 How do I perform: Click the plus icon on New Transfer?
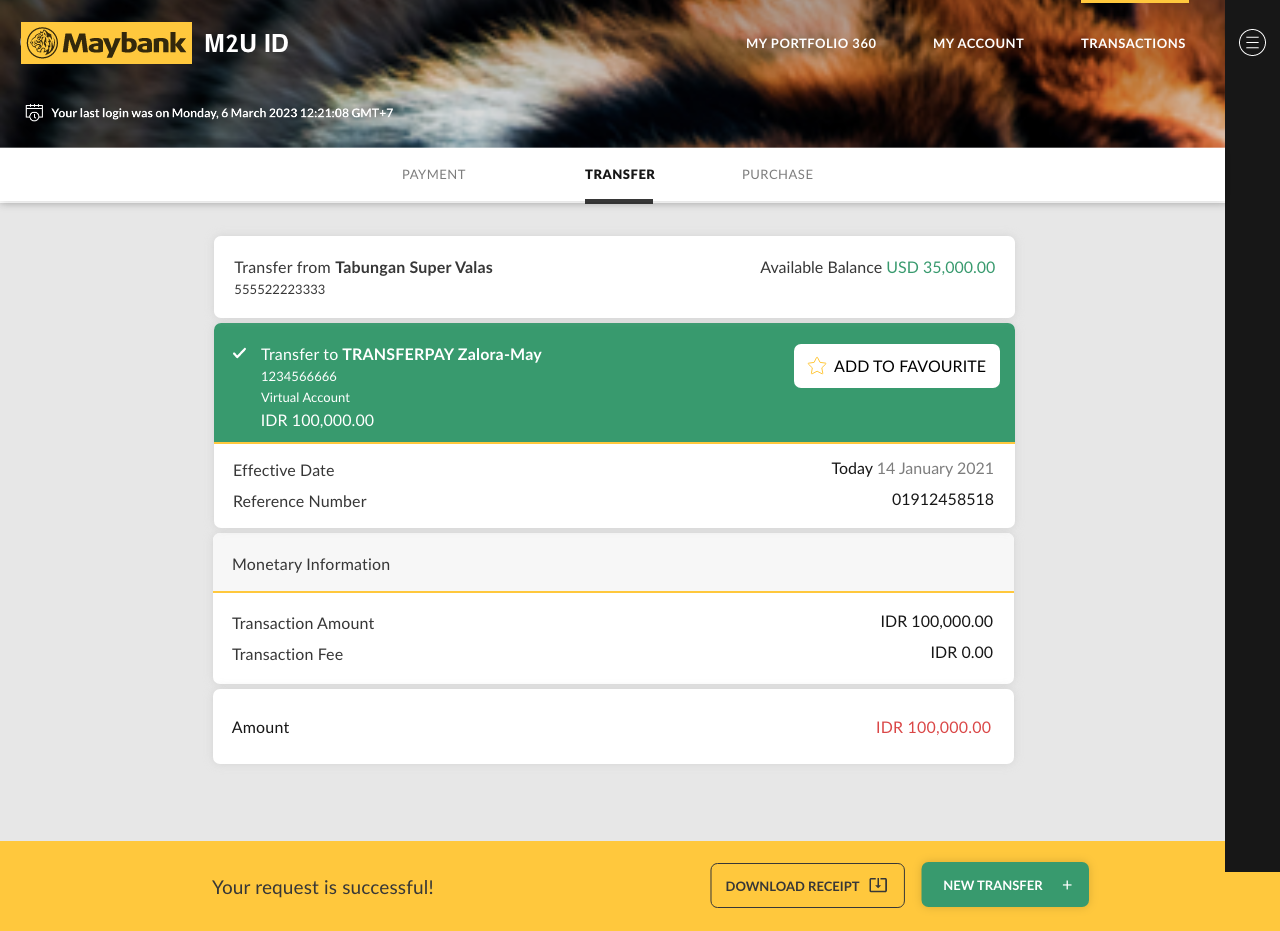coord(1067,885)
